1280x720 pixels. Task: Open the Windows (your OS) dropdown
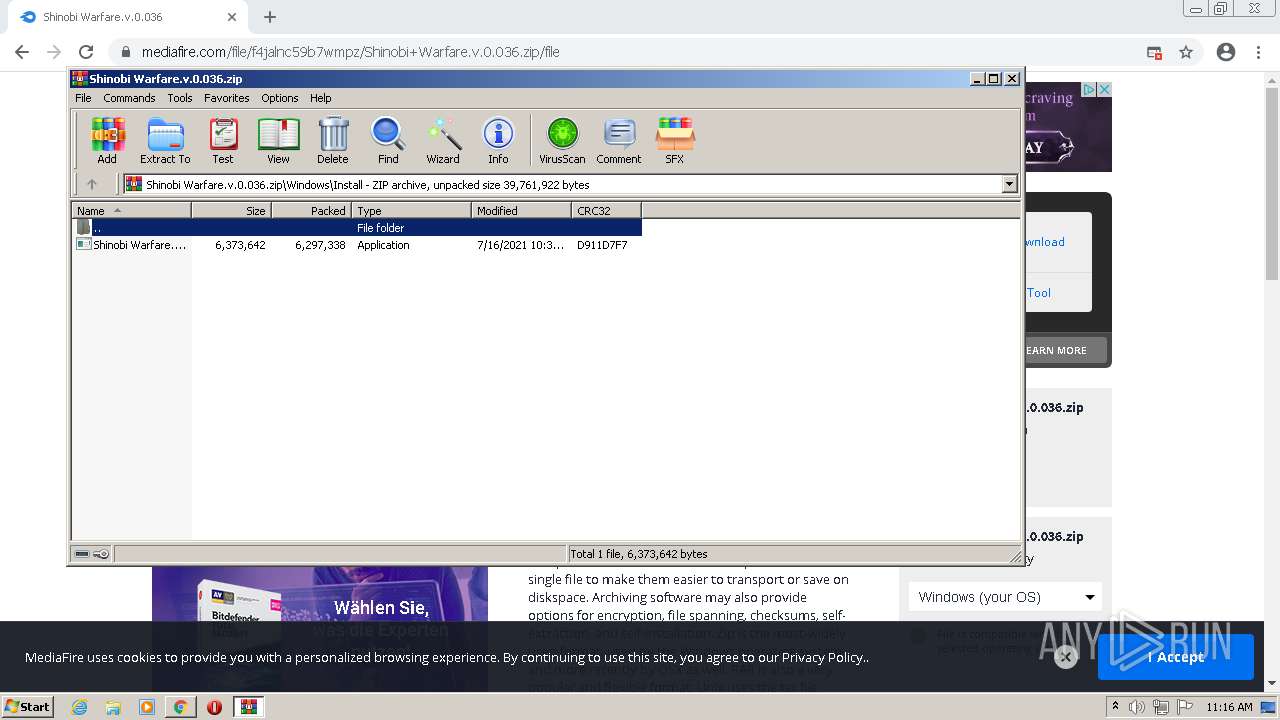1005,597
